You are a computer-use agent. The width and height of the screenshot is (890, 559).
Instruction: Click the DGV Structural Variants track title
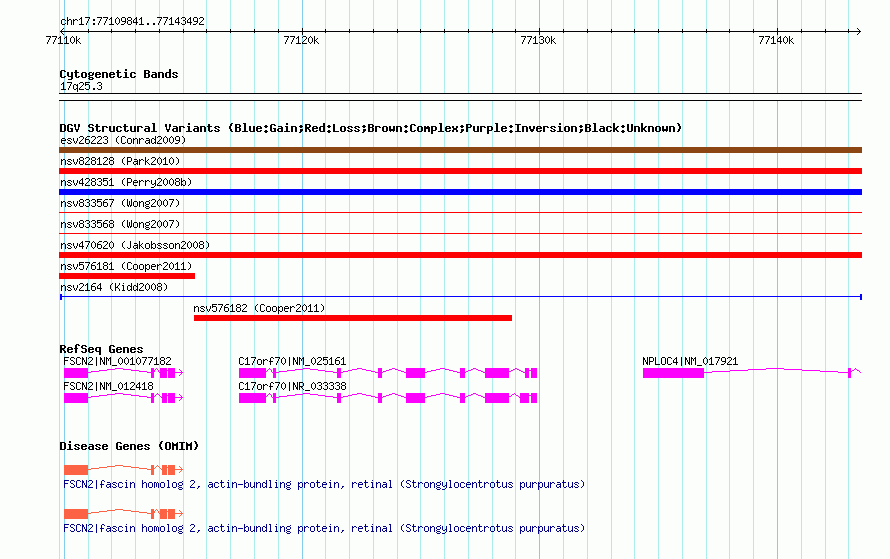(x=370, y=128)
